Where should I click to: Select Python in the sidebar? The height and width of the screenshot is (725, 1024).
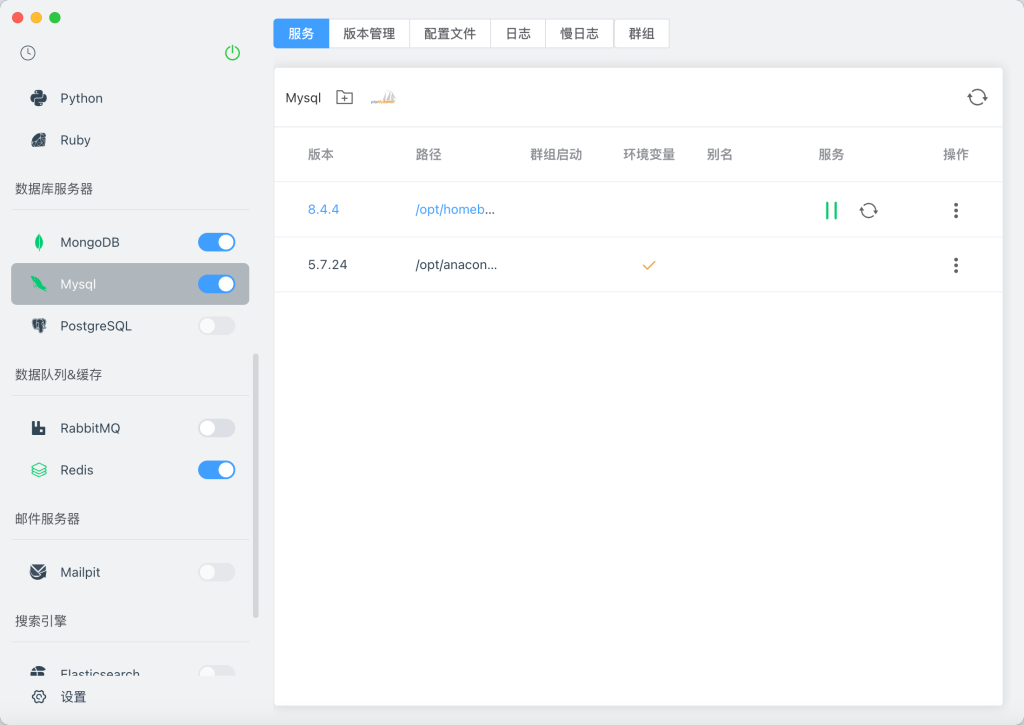130,98
